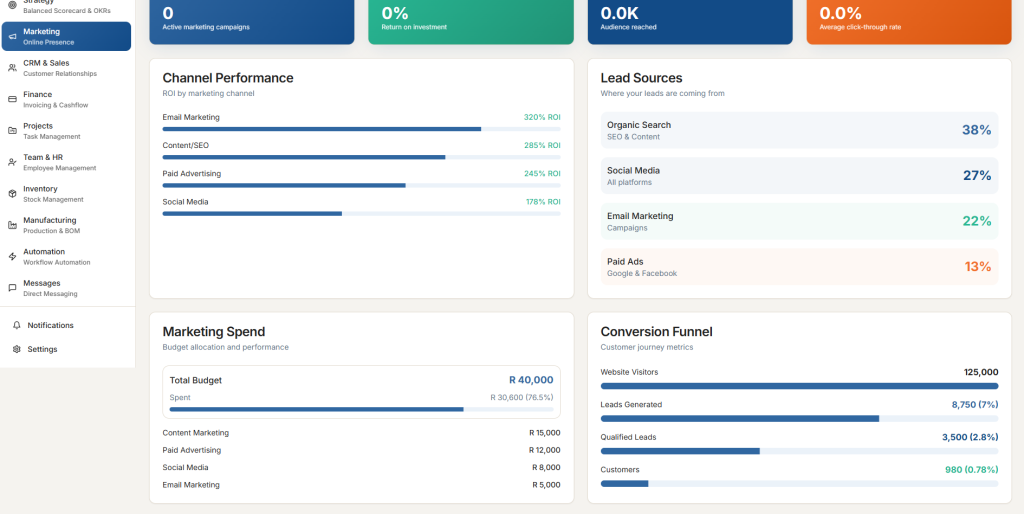This screenshot has height=514, width=1024.
Task: Click the Automation lightning icon
Action: [12, 257]
